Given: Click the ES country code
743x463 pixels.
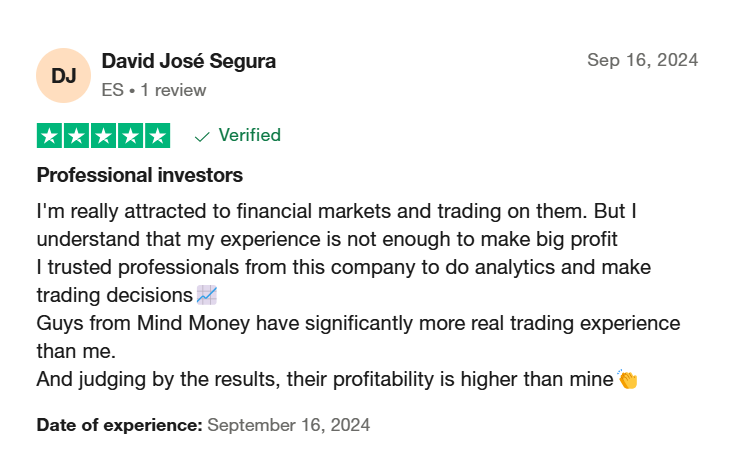Looking at the screenshot, I should 112,90.
